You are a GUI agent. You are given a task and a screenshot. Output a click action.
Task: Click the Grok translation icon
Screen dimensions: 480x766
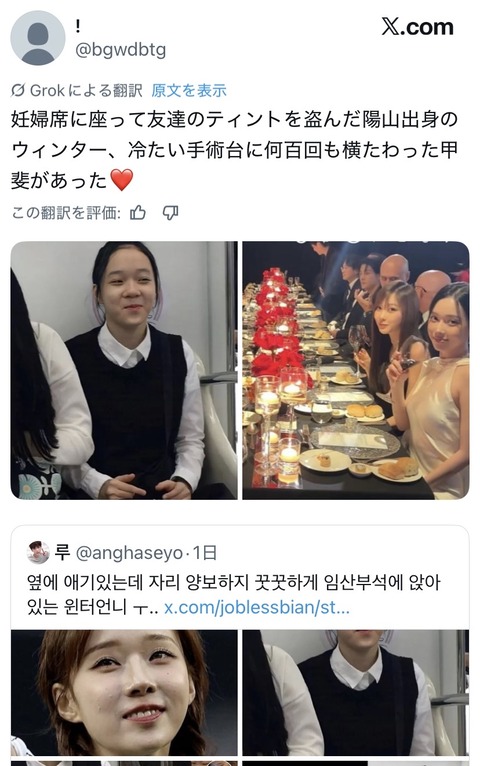(x=18, y=90)
